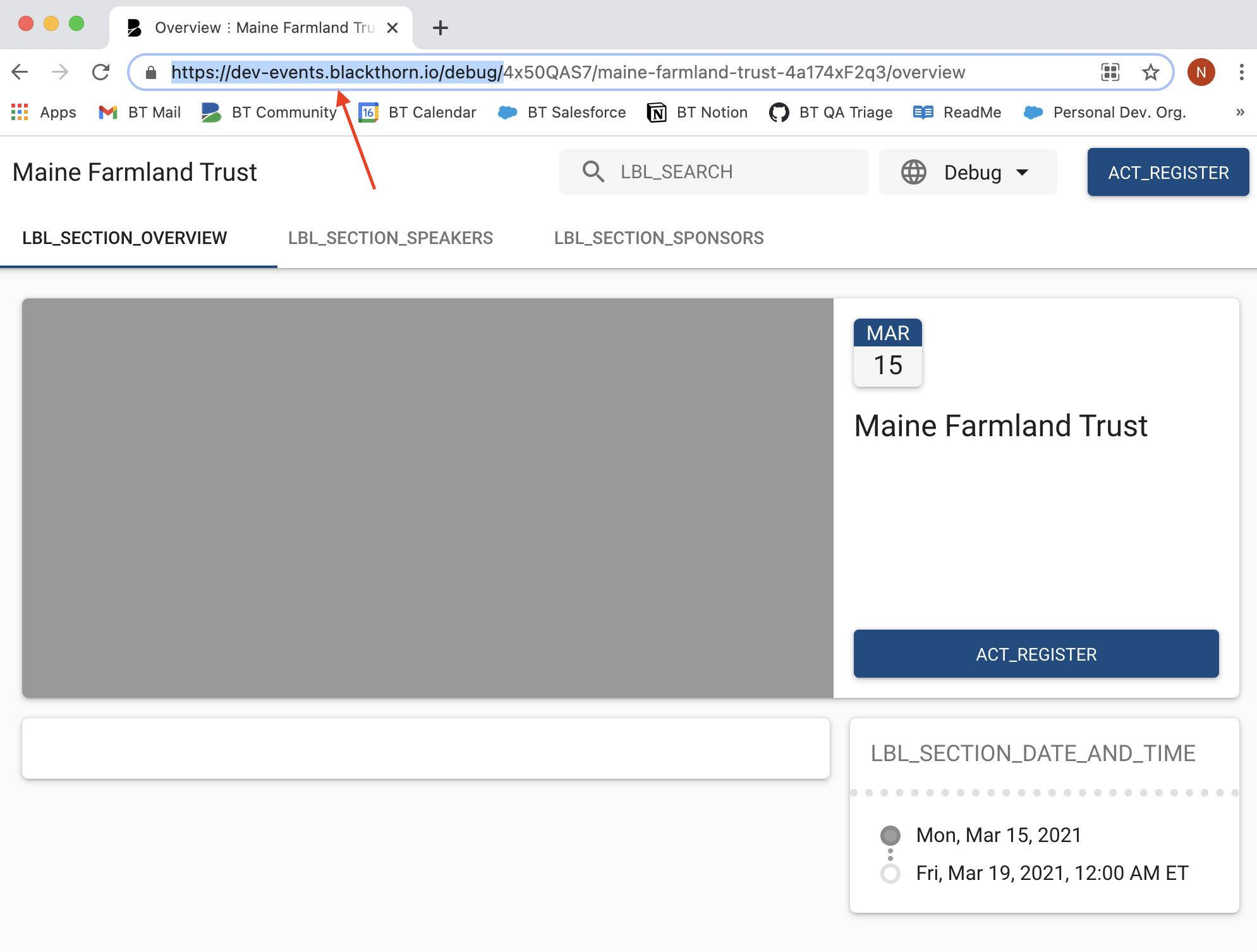Image resolution: width=1257 pixels, height=952 pixels.
Task: Open the ReadMe bookmark
Action: tap(957, 113)
